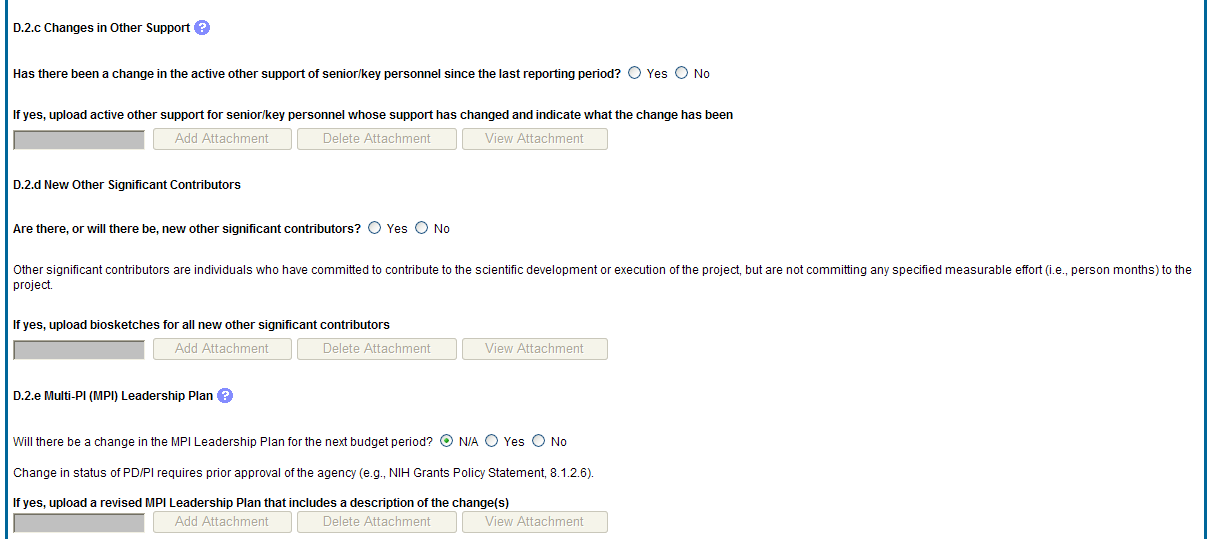Select Yes for change in other support
Viewport: 1215px width, 539px height.
[634, 73]
